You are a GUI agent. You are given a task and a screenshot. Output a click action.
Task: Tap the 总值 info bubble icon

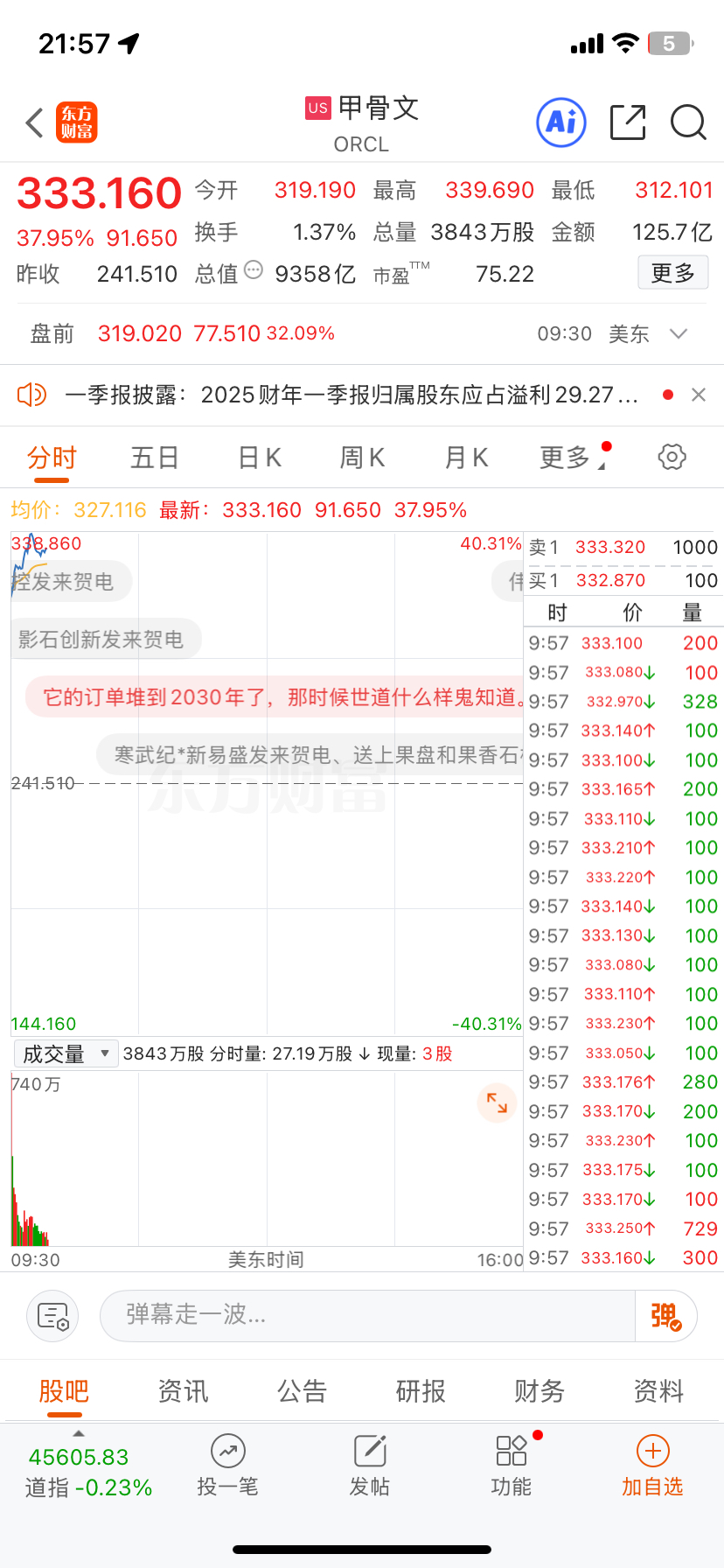click(x=254, y=269)
